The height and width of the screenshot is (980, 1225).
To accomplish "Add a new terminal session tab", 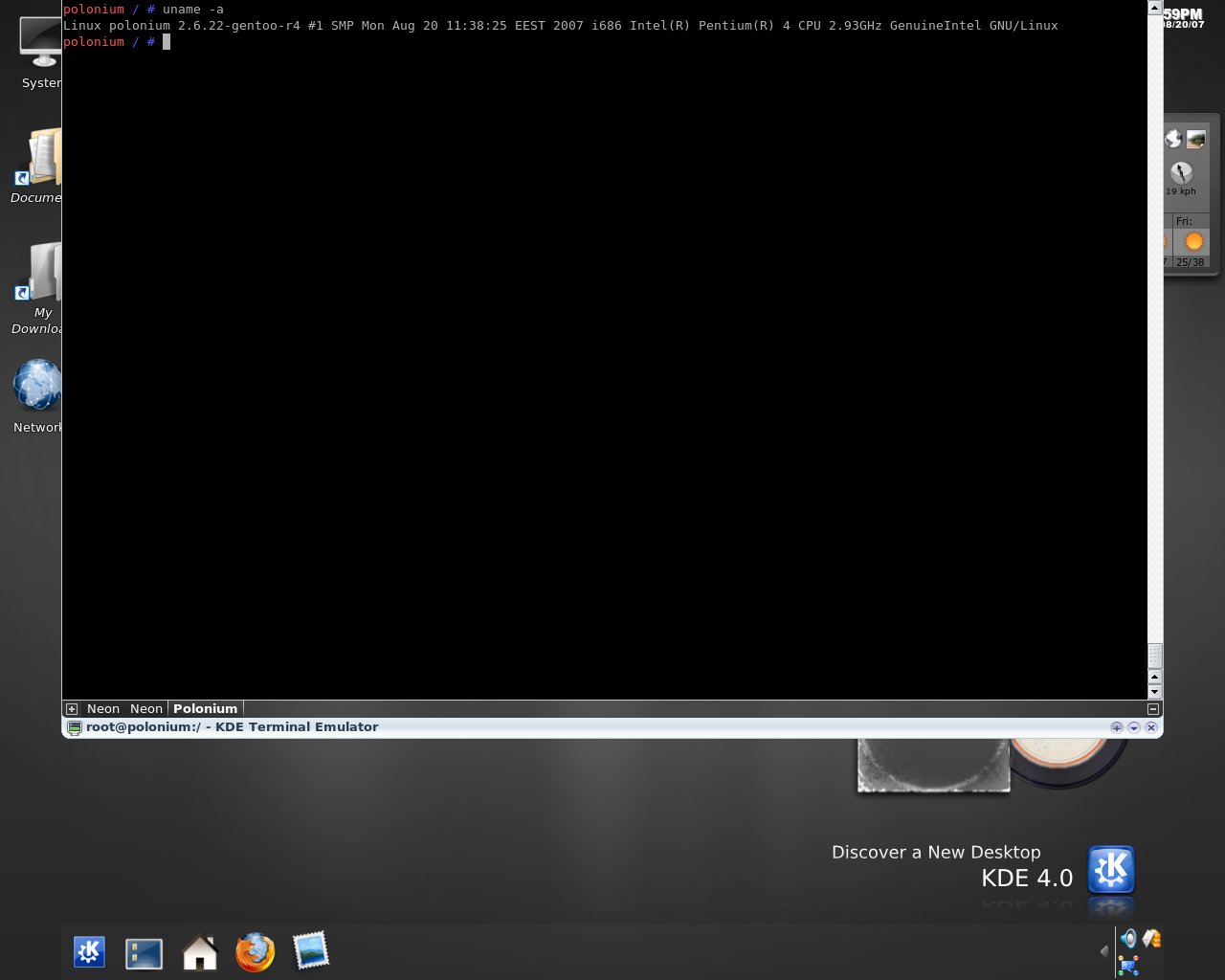I will [x=72, y=709].
